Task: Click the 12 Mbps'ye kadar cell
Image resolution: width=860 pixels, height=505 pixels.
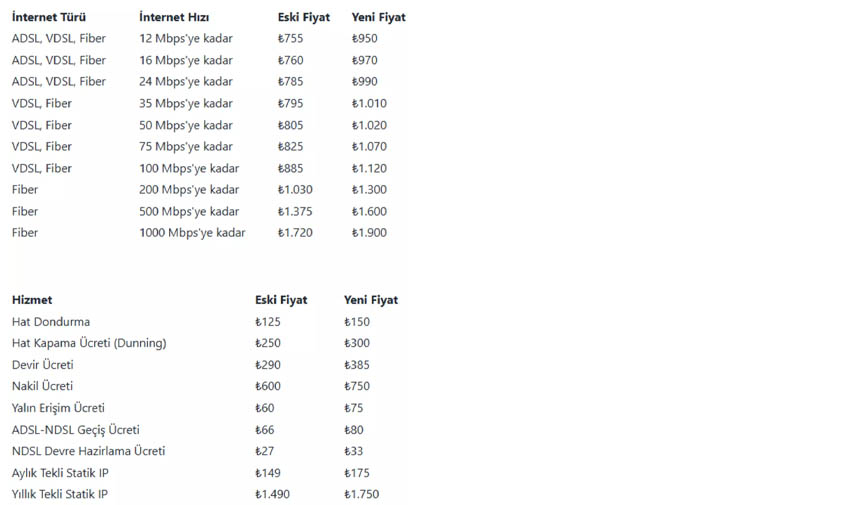Action: click(186, 38)
